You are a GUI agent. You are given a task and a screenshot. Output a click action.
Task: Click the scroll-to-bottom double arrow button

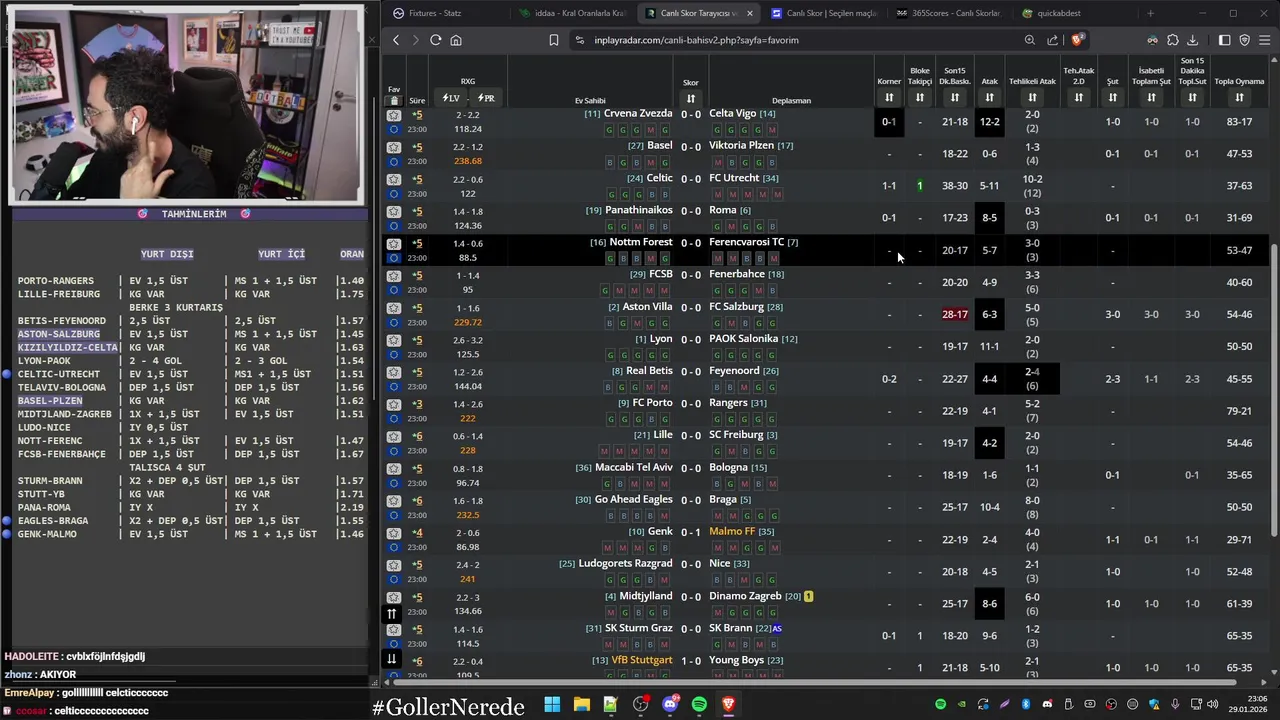click(392, 658)
